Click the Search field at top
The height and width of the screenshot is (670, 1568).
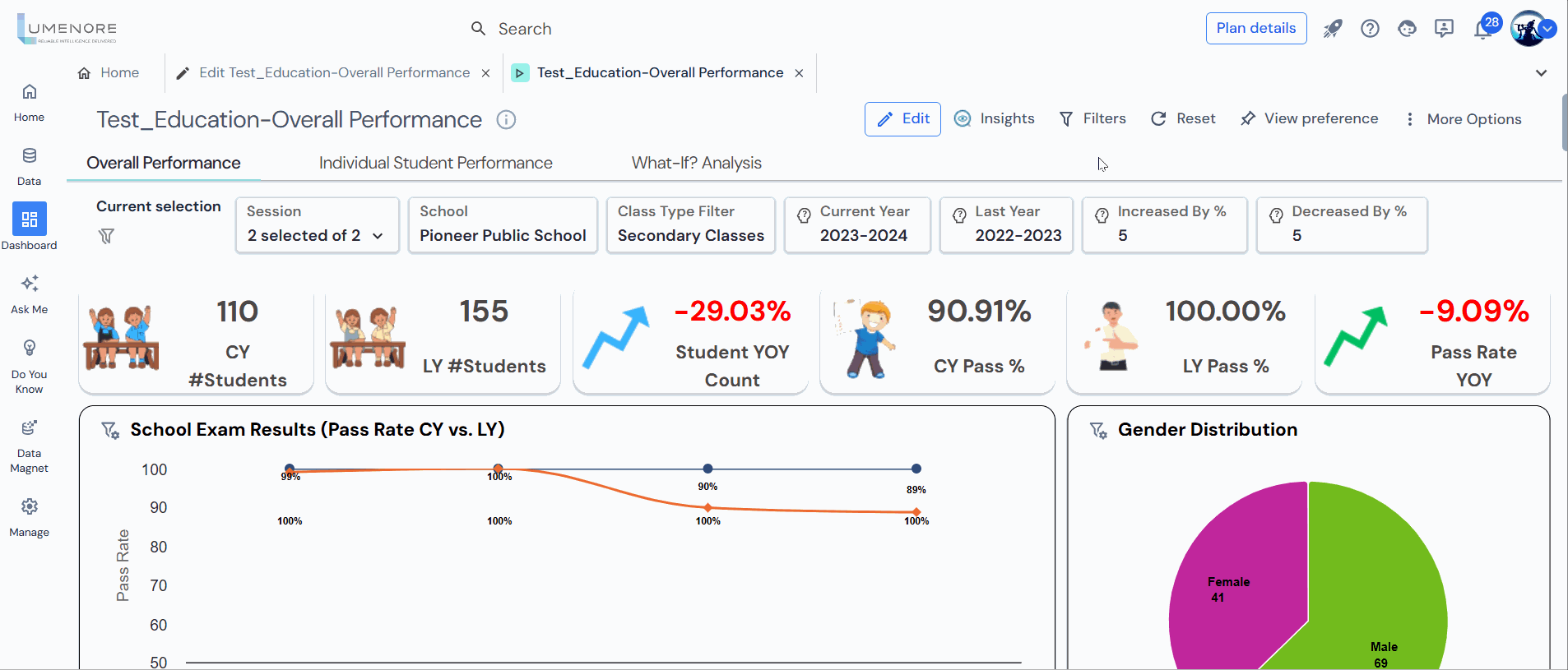click(525, 29)
